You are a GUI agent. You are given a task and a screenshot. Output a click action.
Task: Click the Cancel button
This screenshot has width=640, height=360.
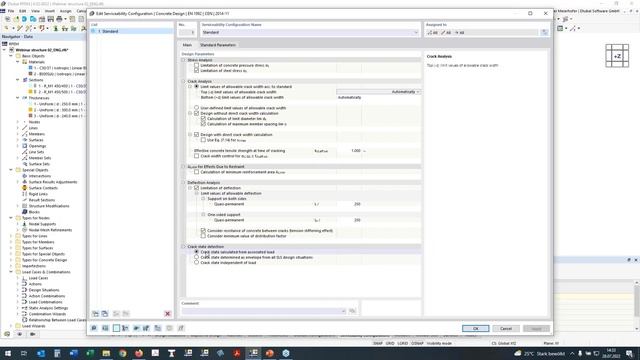(506, 329)
